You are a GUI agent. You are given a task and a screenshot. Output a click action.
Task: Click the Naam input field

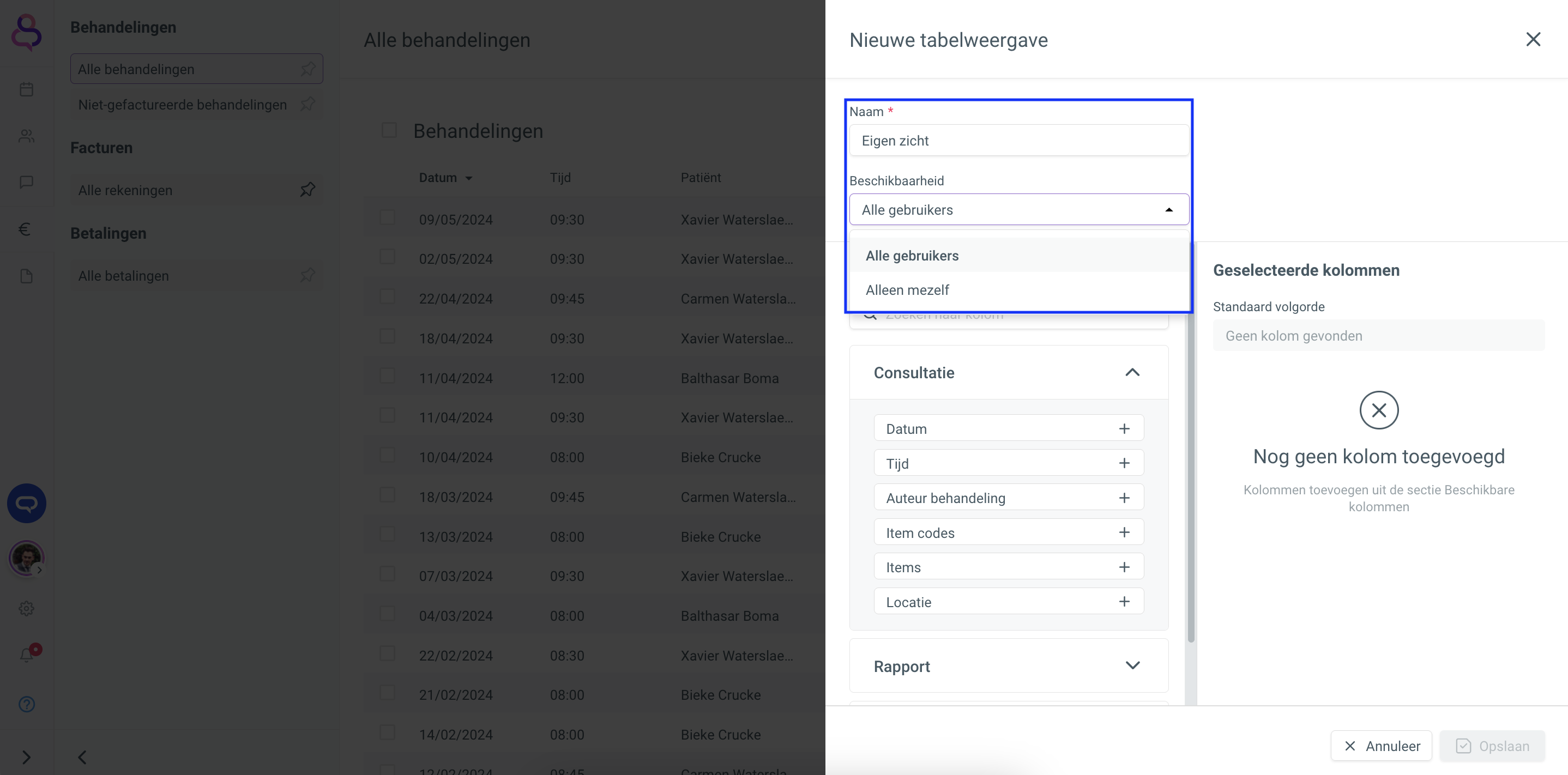pyautogui.click(x=1019, y=141)
